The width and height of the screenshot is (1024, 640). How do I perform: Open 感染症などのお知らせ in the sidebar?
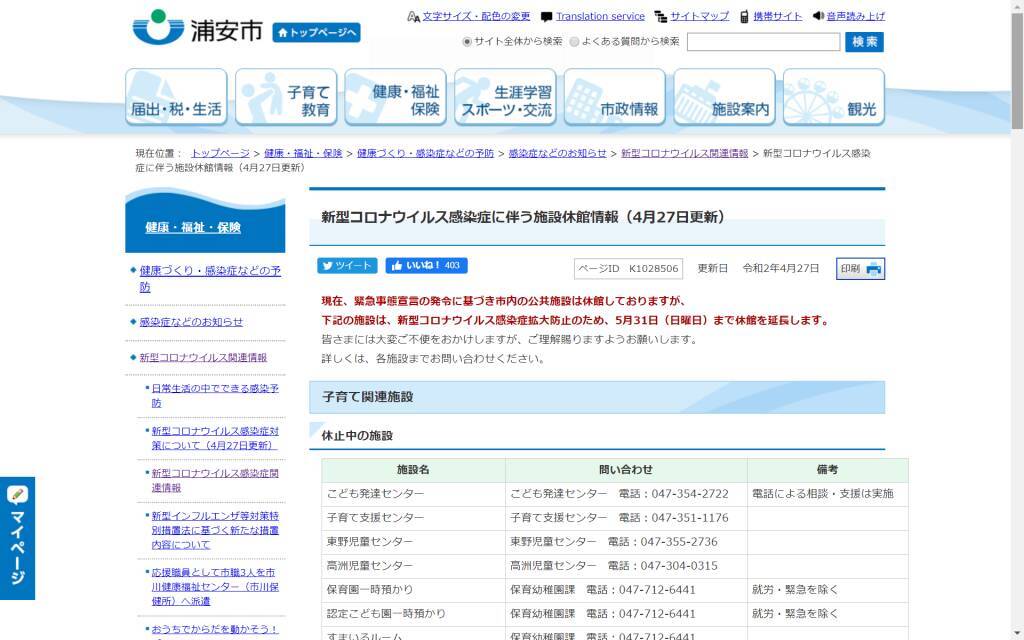[x=191, y=322]
